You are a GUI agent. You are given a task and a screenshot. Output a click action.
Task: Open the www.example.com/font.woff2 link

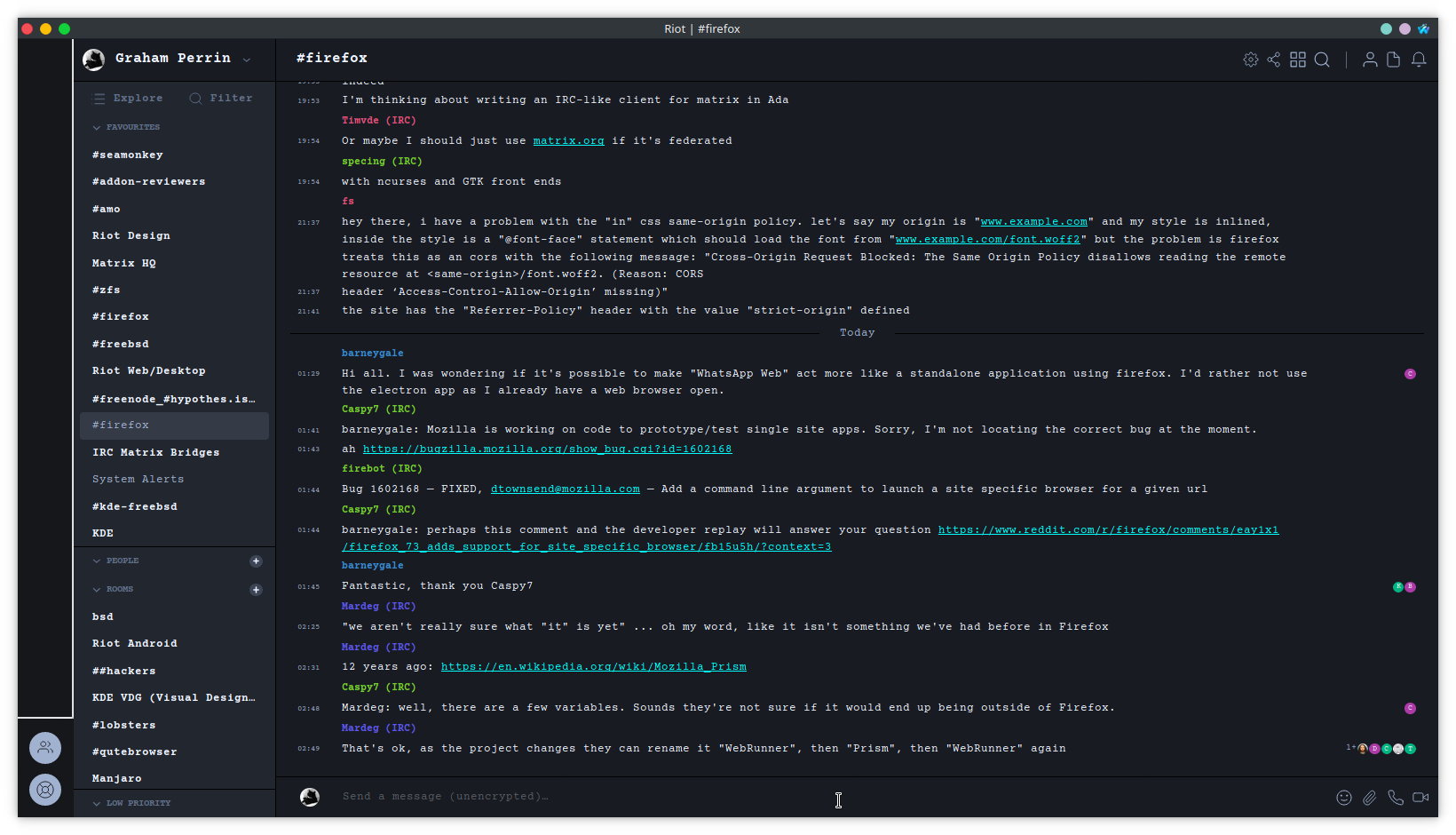click(x=987, y=240)
